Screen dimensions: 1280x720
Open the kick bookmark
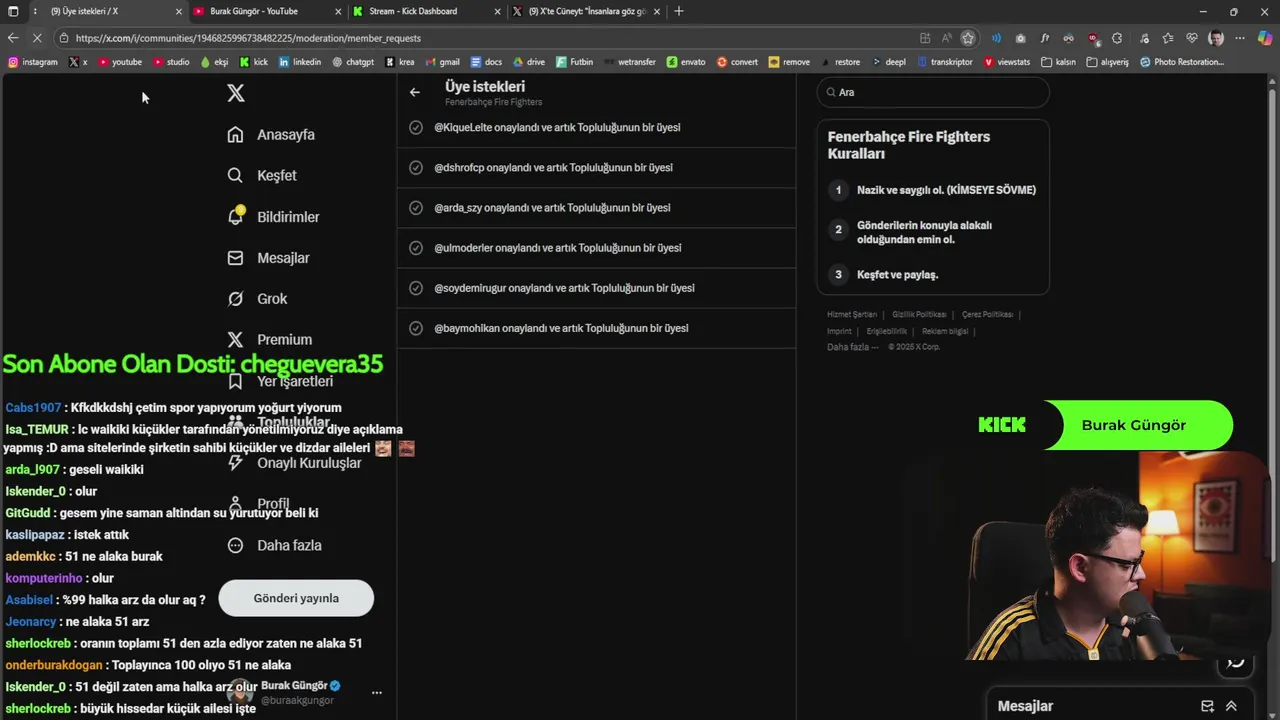click(254, 62)
